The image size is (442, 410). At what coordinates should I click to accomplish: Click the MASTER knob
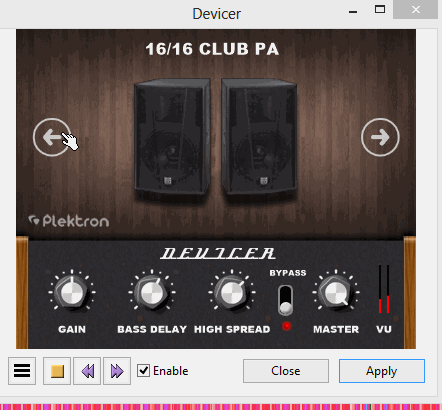(336, 292)
